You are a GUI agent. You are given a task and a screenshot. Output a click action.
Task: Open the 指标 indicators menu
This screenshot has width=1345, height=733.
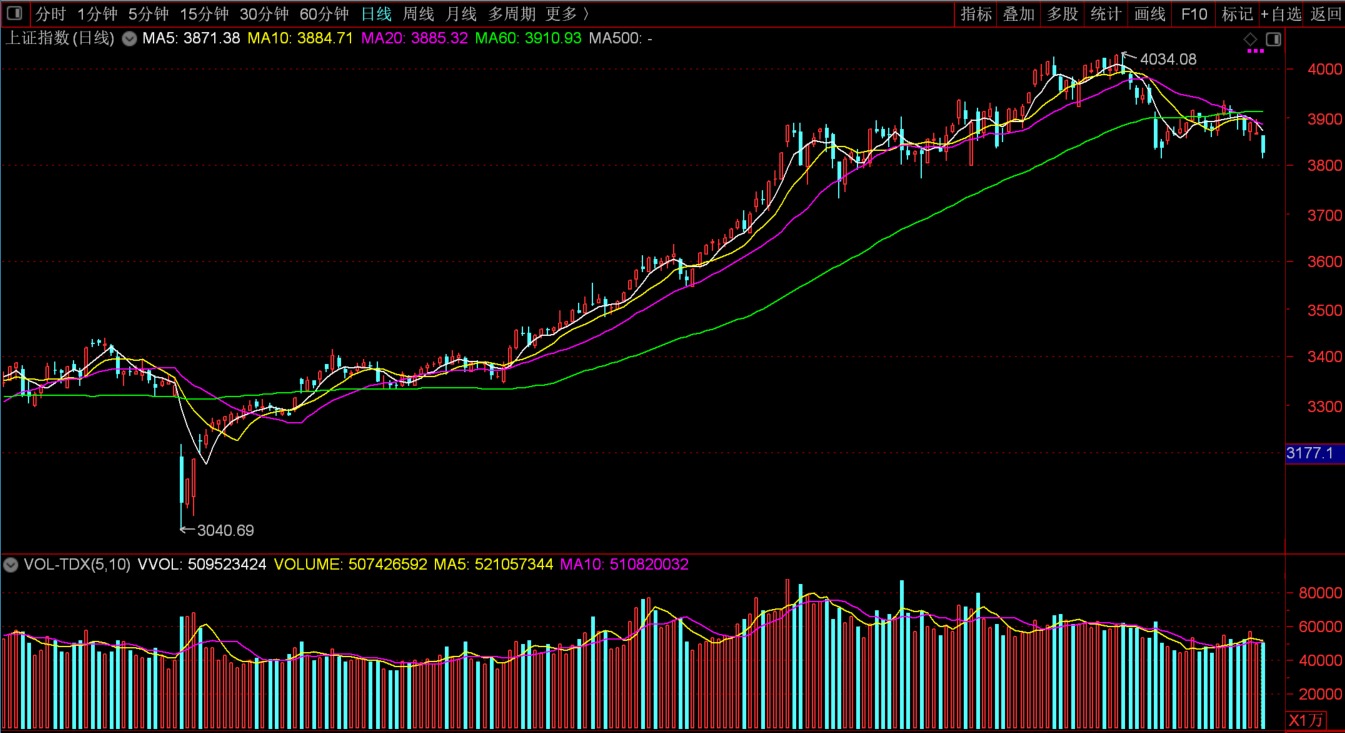(976, 14)
